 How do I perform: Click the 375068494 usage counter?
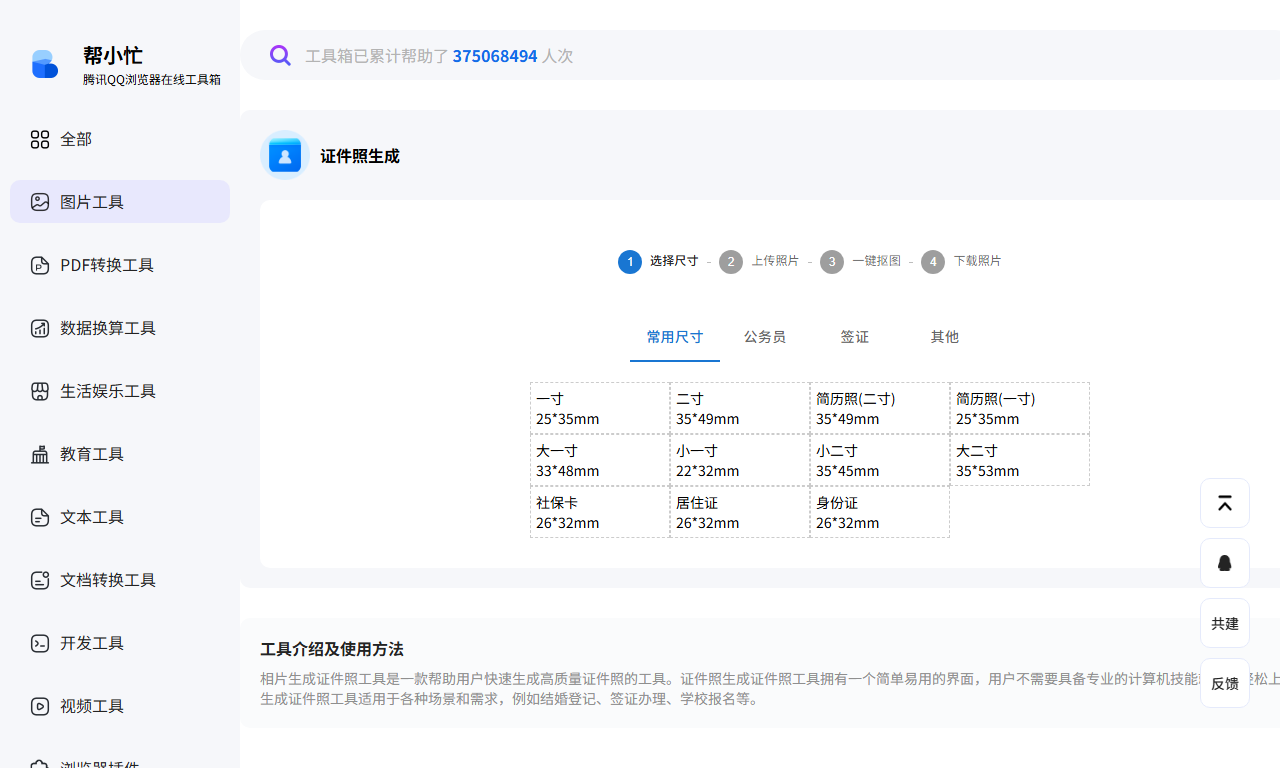click(x=495, y=56)
